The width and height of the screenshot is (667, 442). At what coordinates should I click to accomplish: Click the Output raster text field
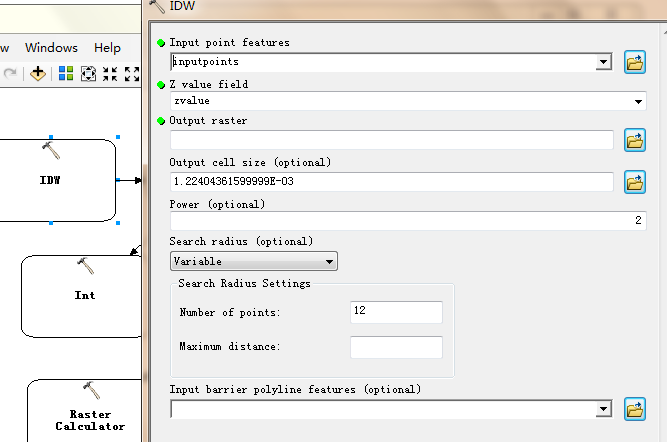tap(392, 140)
